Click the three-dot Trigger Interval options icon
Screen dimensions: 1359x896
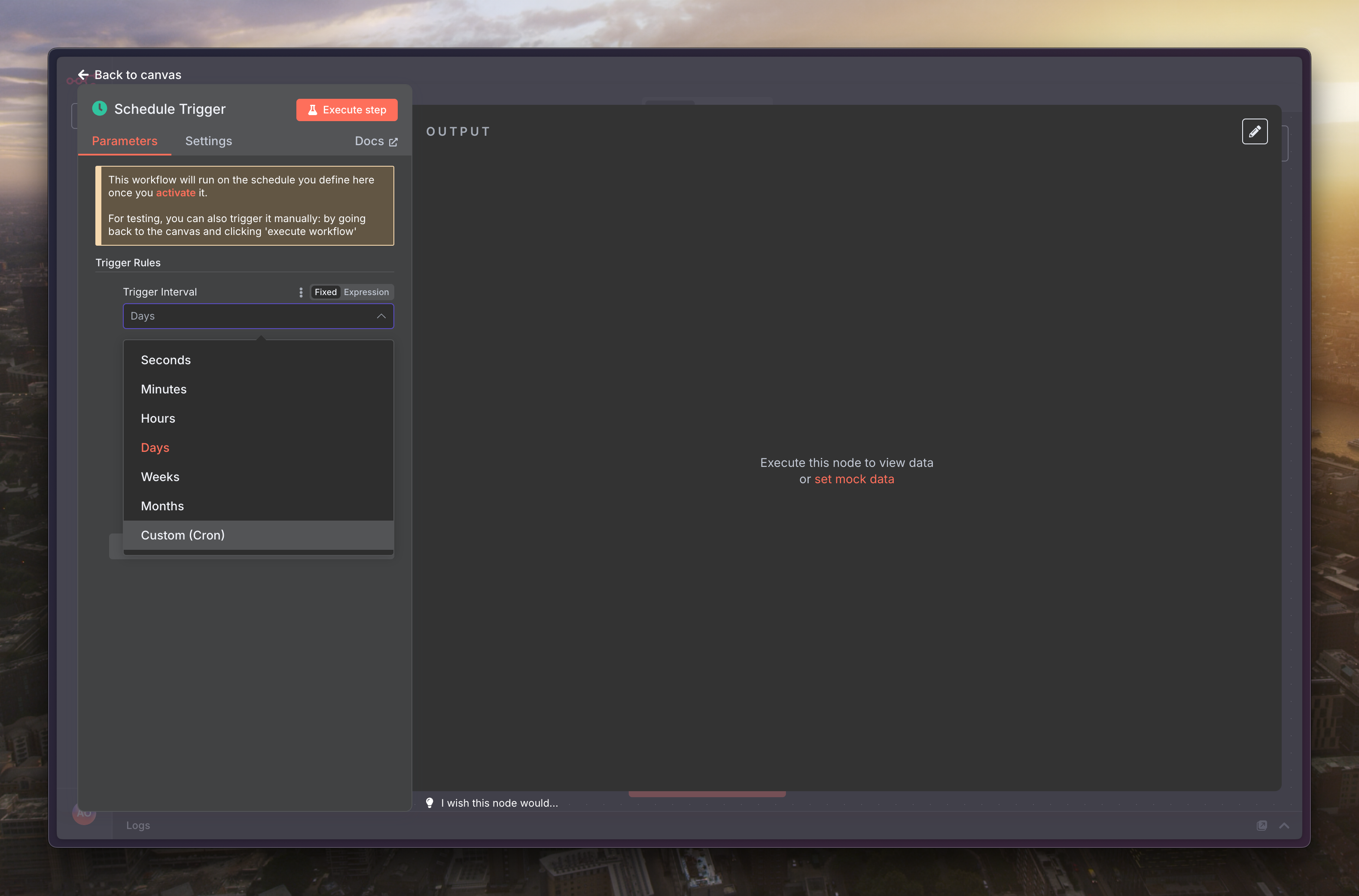(301, 292)
